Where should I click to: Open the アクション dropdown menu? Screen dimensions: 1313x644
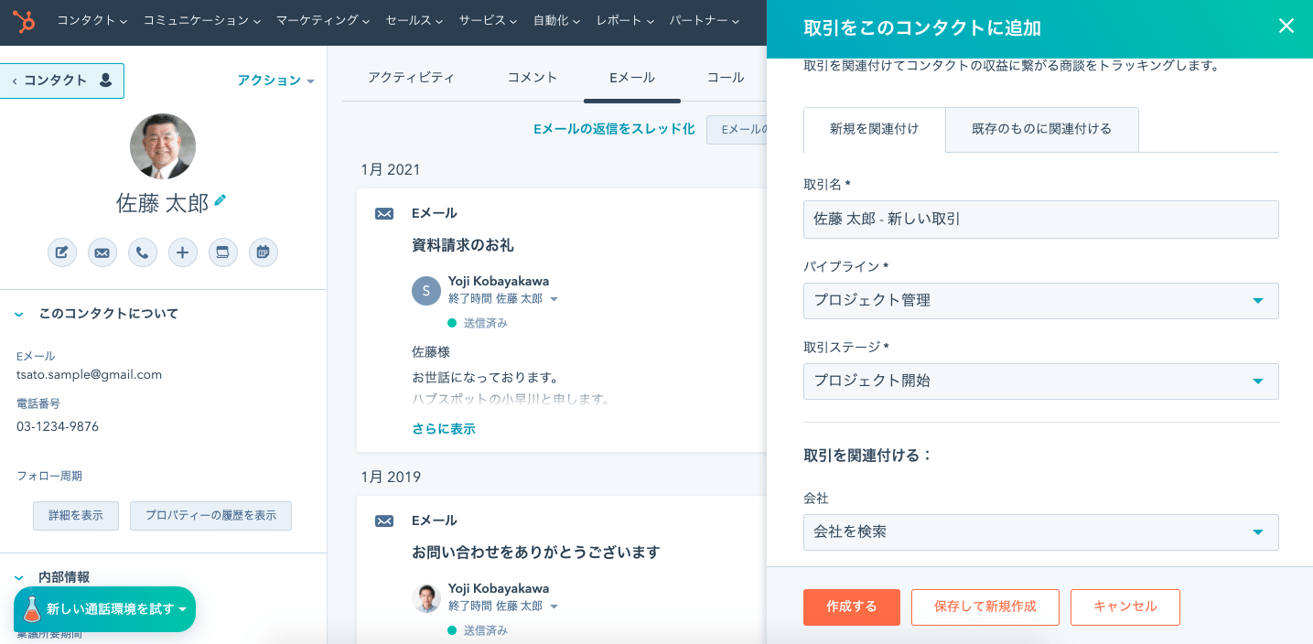[276, 81]
